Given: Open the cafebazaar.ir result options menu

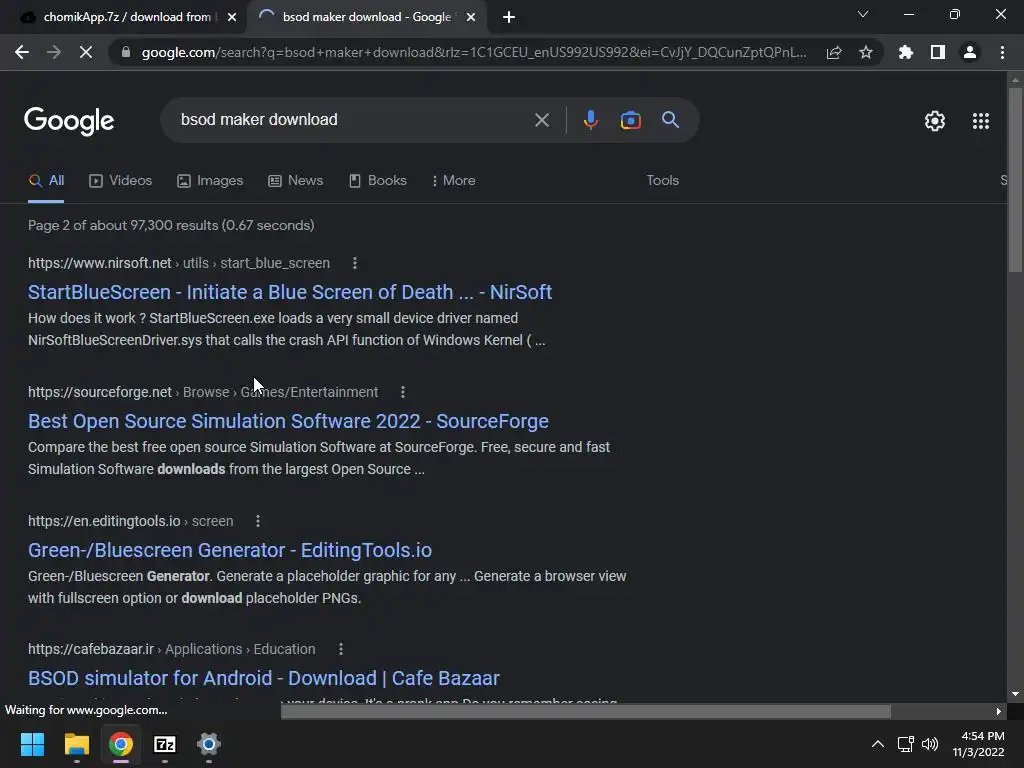Looking at the screenshot, I should (x=340, y=649).
